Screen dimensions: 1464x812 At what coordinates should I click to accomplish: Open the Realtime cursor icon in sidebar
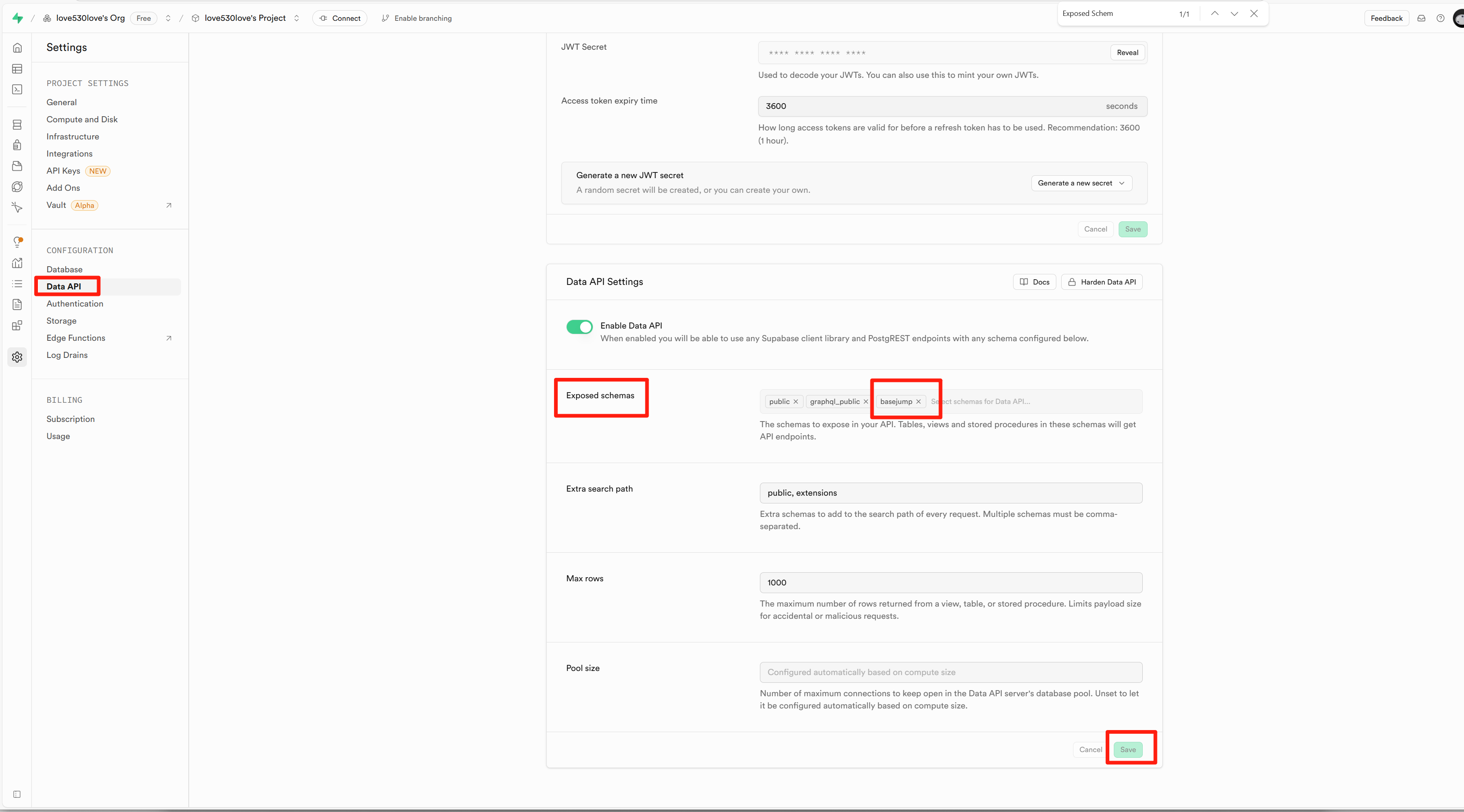[x=17, y=207]
